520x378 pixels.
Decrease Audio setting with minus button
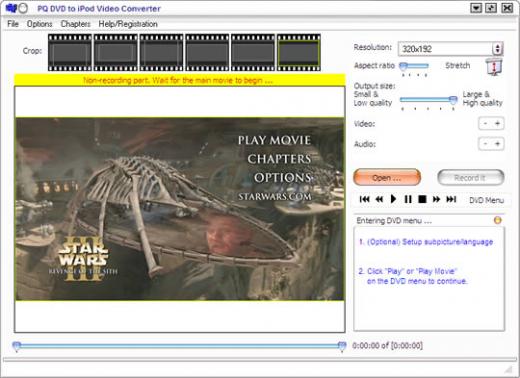click(485, 144)
